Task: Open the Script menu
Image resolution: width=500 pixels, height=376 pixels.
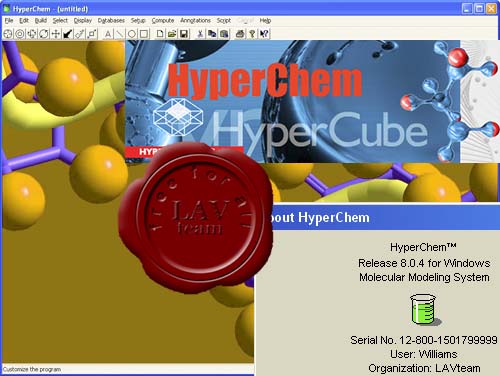Action: point(224,21)
